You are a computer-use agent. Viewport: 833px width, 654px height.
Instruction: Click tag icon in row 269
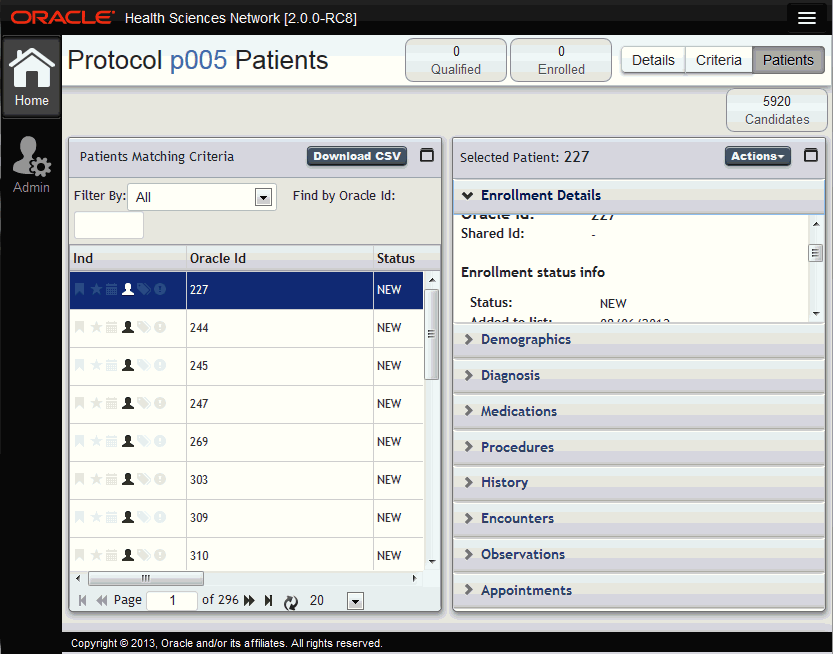[x=144, y=441]
